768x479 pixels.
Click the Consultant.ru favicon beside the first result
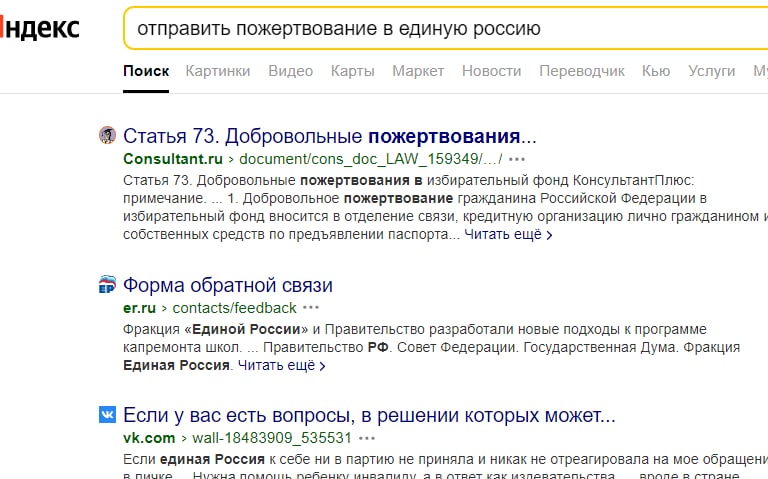[107, 135]
